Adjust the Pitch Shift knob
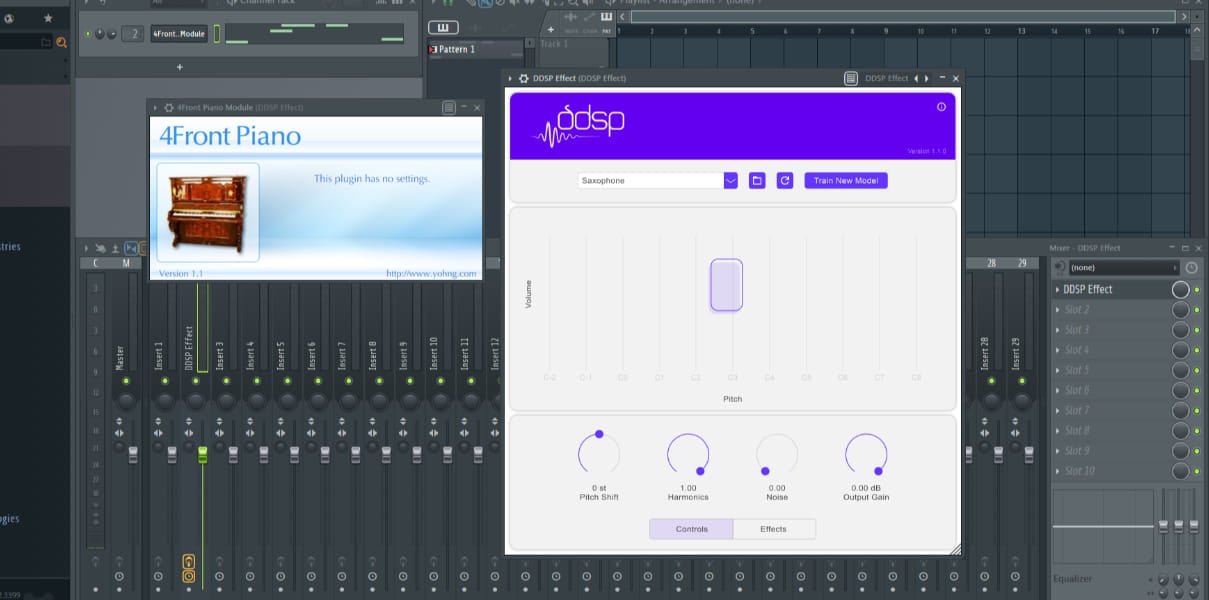Viewport: 1209px width, 600px height. pyautogui.click(x=598, y=454)
